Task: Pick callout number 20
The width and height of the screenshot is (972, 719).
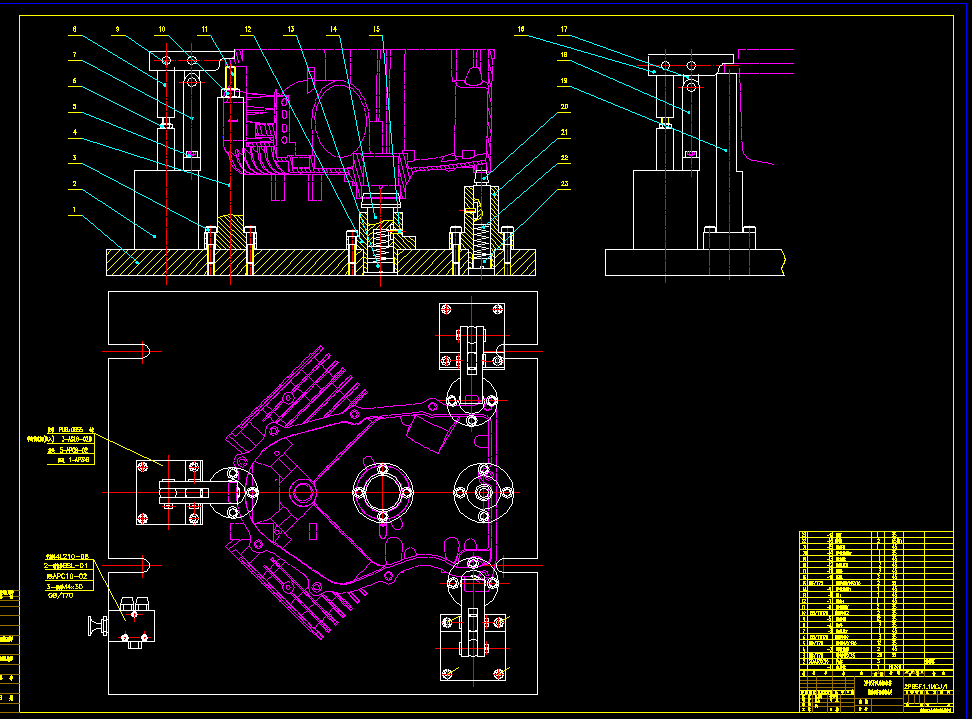Action: (564, 107)
